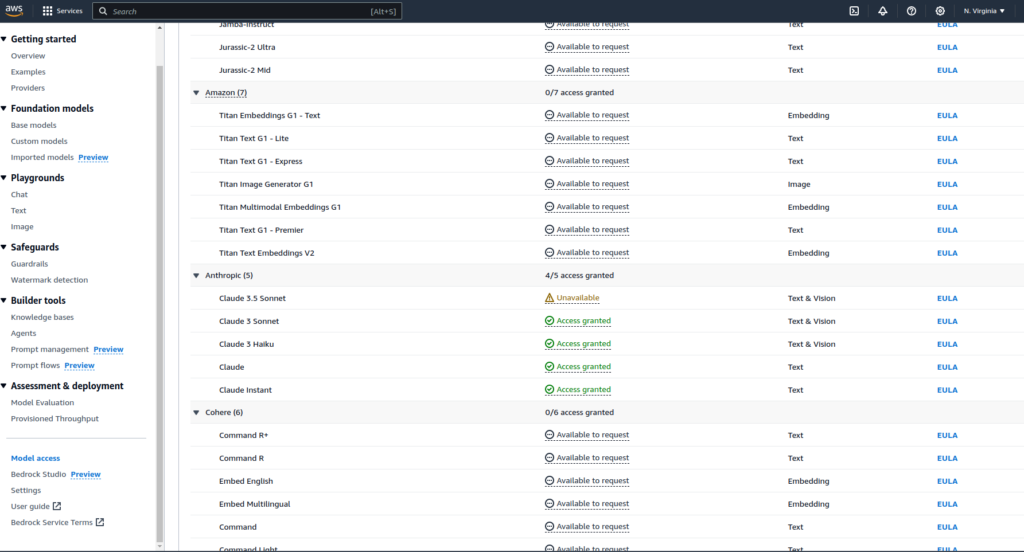Click the 4/5 access granted text

coord(579,276)
